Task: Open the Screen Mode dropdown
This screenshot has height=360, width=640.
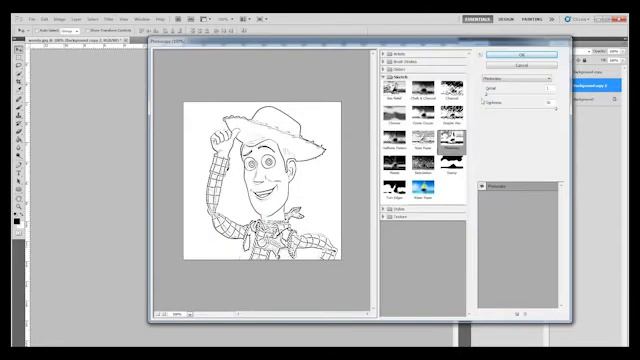Action: click(x=262, y=19)
